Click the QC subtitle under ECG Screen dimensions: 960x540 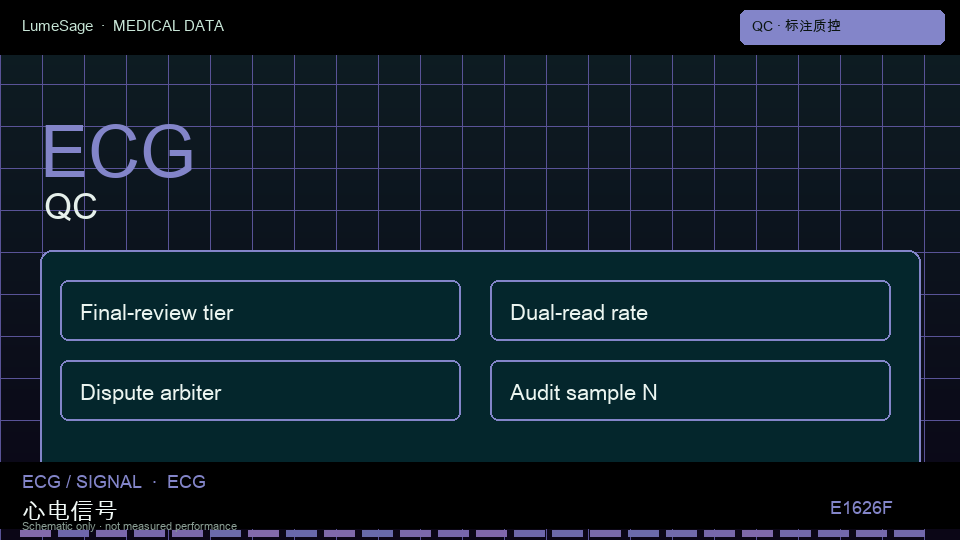click(x=71, y=206)
